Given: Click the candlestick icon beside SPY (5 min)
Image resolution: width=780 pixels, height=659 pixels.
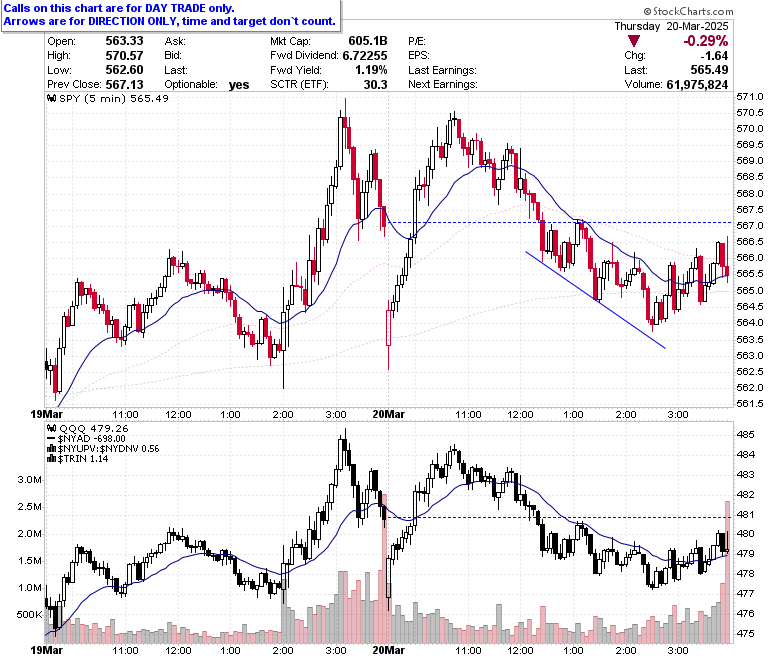Looking at the screenshot, I should click(x=51, y=98).
